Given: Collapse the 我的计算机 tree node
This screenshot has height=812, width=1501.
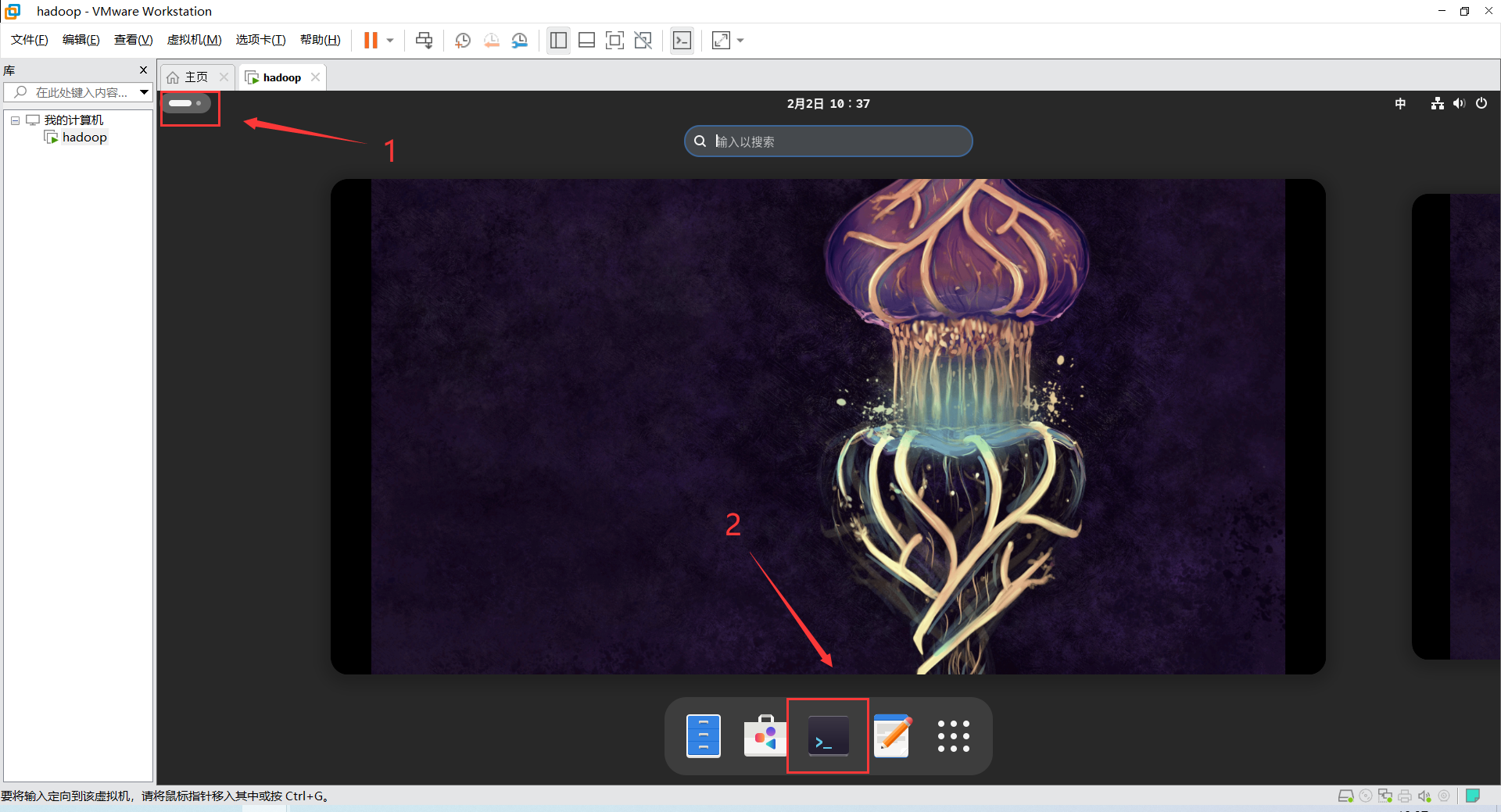Looking at the screenshot, I should 15,120.
